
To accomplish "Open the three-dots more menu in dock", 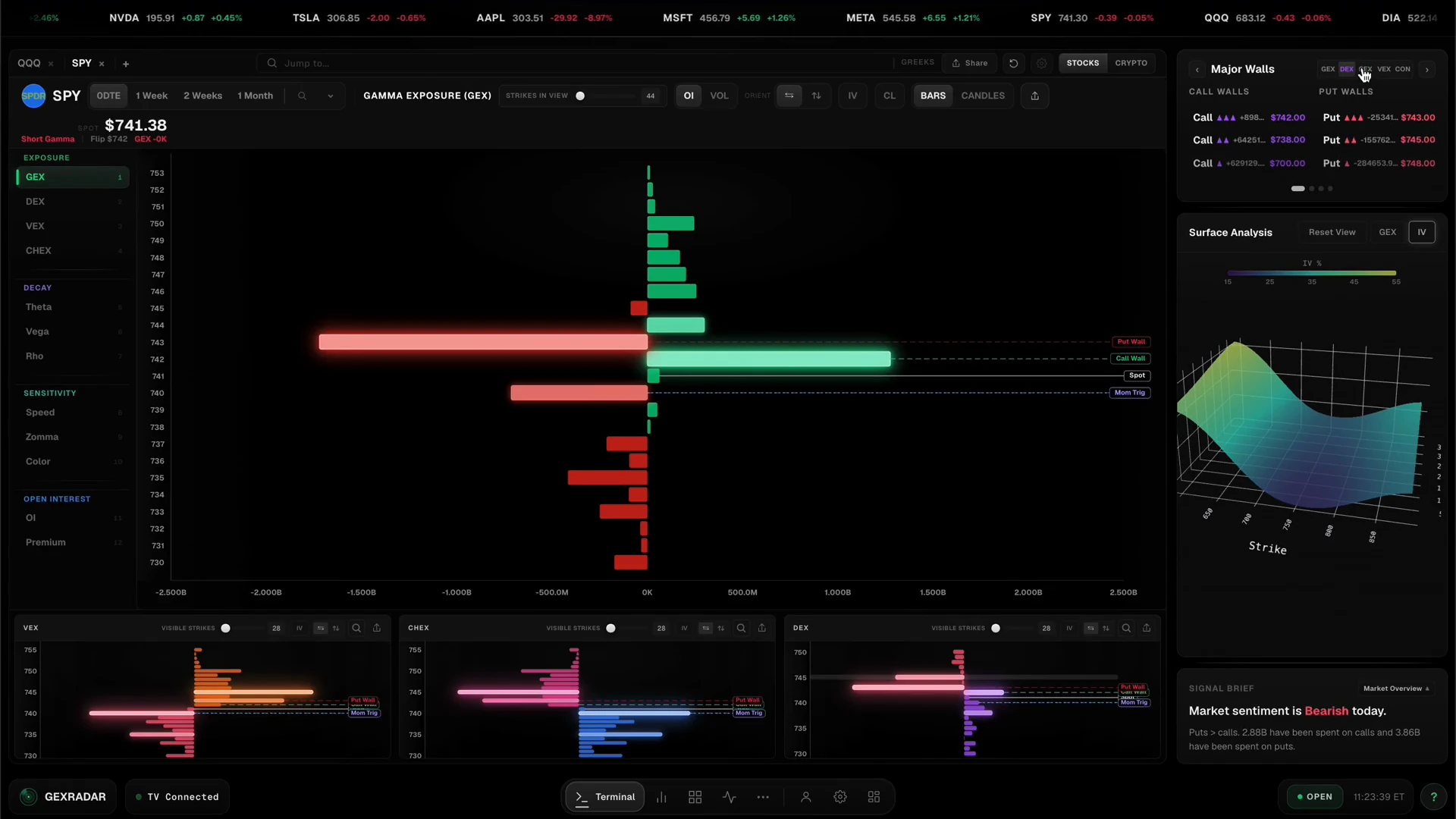I will tap(763, 797).
